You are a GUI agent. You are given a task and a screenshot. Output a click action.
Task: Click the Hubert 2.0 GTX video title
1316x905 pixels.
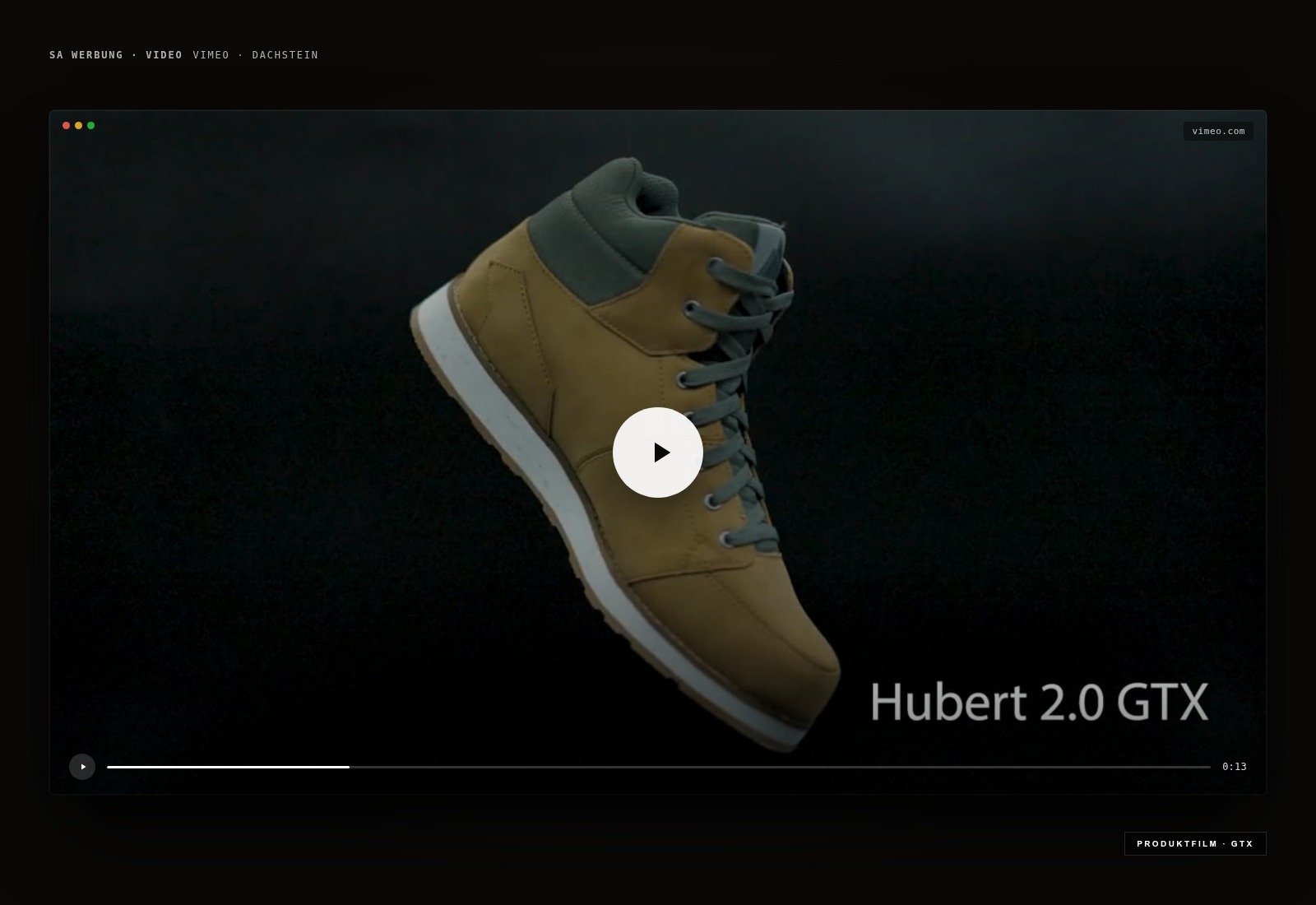point(1040,702)
